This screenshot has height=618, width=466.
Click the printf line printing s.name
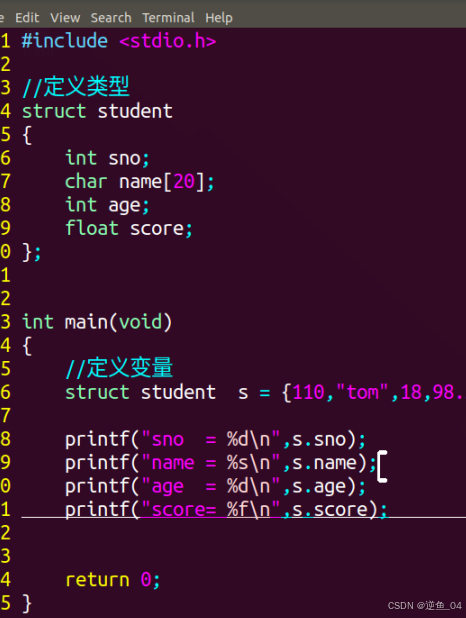click(221, 463)
